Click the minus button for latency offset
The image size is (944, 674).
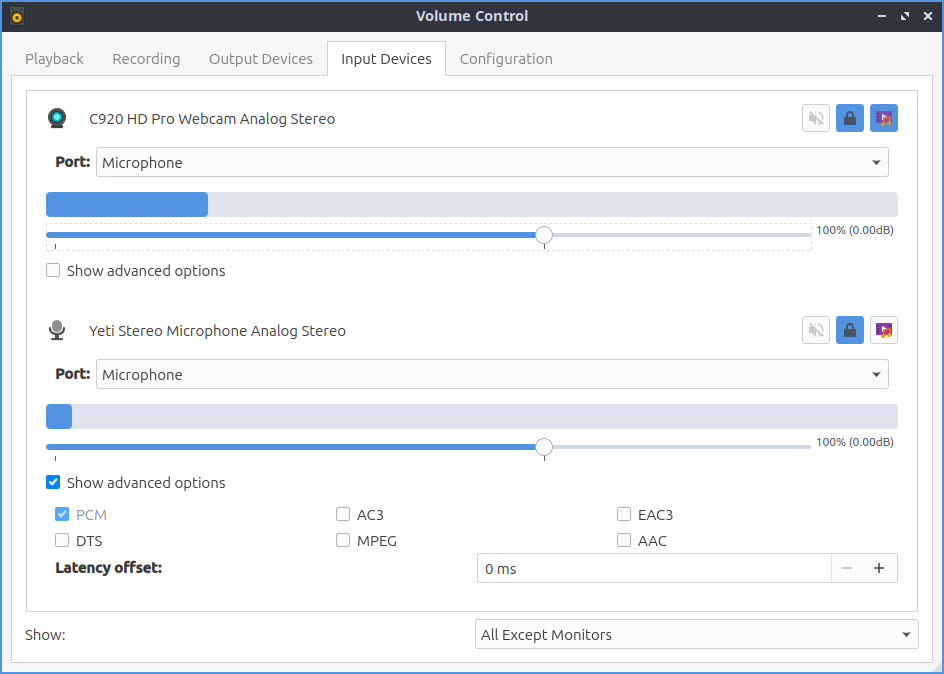point(847,568)
